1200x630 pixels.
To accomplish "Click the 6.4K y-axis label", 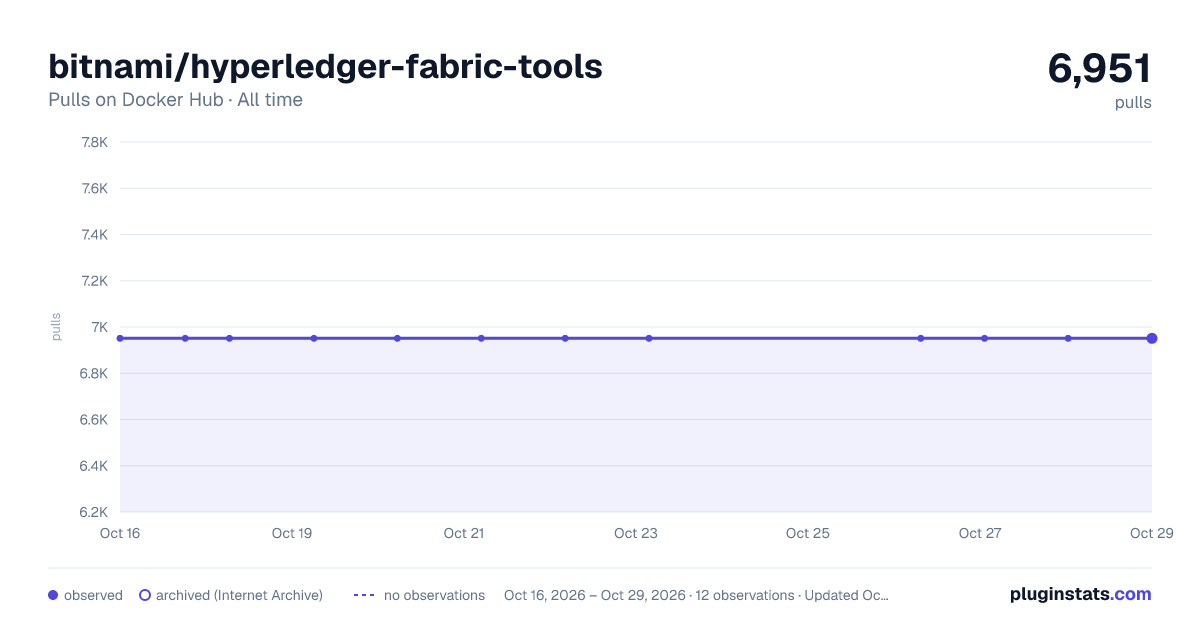I will click(x=94, y=466).
